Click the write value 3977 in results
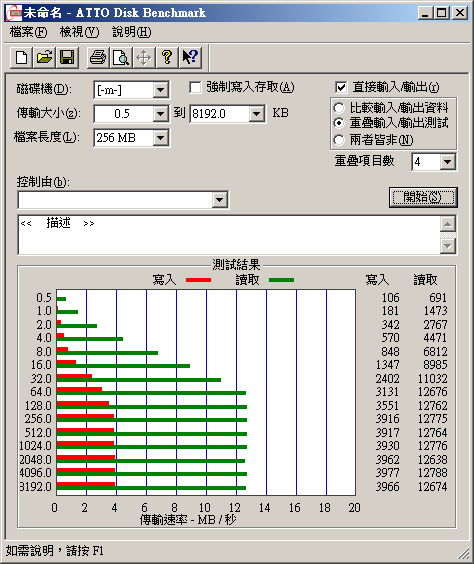The width and height of the screenshot is (474, 564). (388, 473)
